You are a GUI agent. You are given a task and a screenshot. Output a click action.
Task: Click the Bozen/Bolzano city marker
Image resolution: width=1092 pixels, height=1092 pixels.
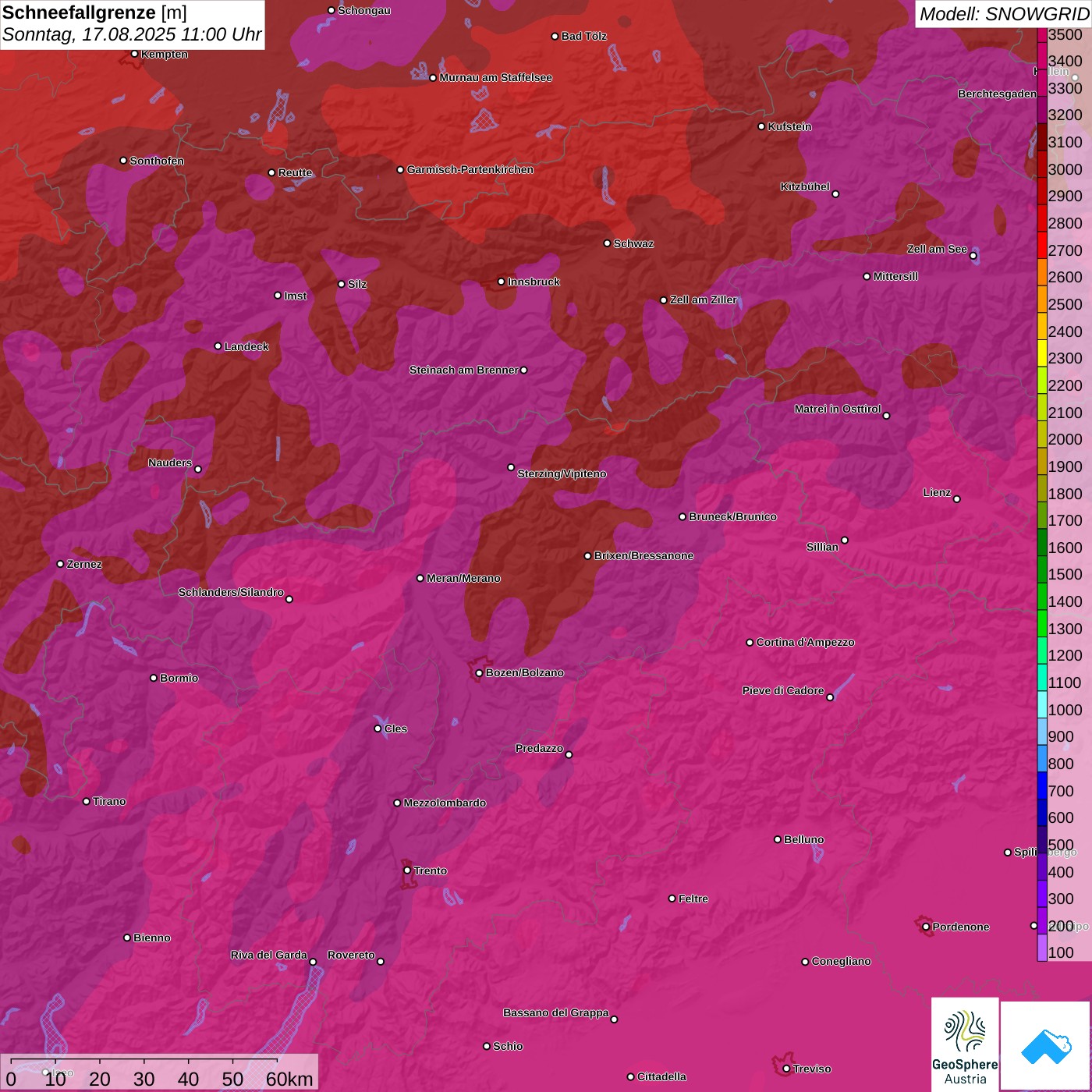(x=479, y=672)
